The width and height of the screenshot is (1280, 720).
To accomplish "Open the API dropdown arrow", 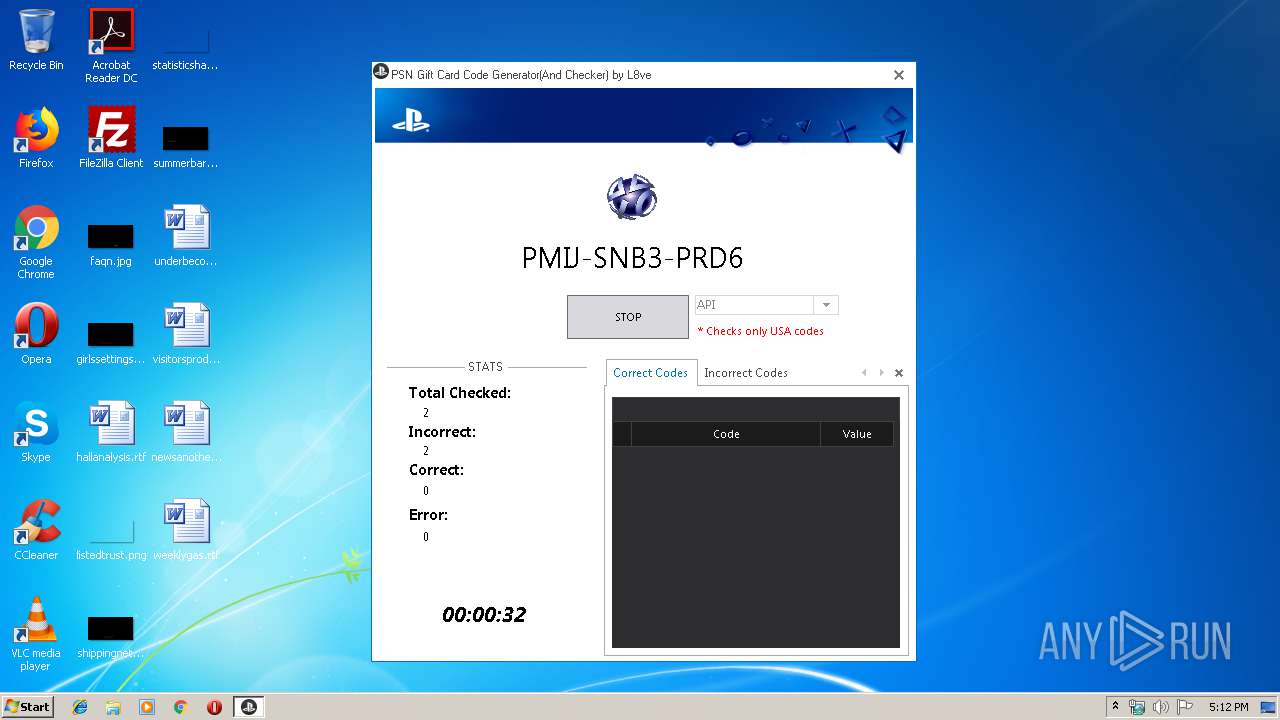I will point(826,305).
